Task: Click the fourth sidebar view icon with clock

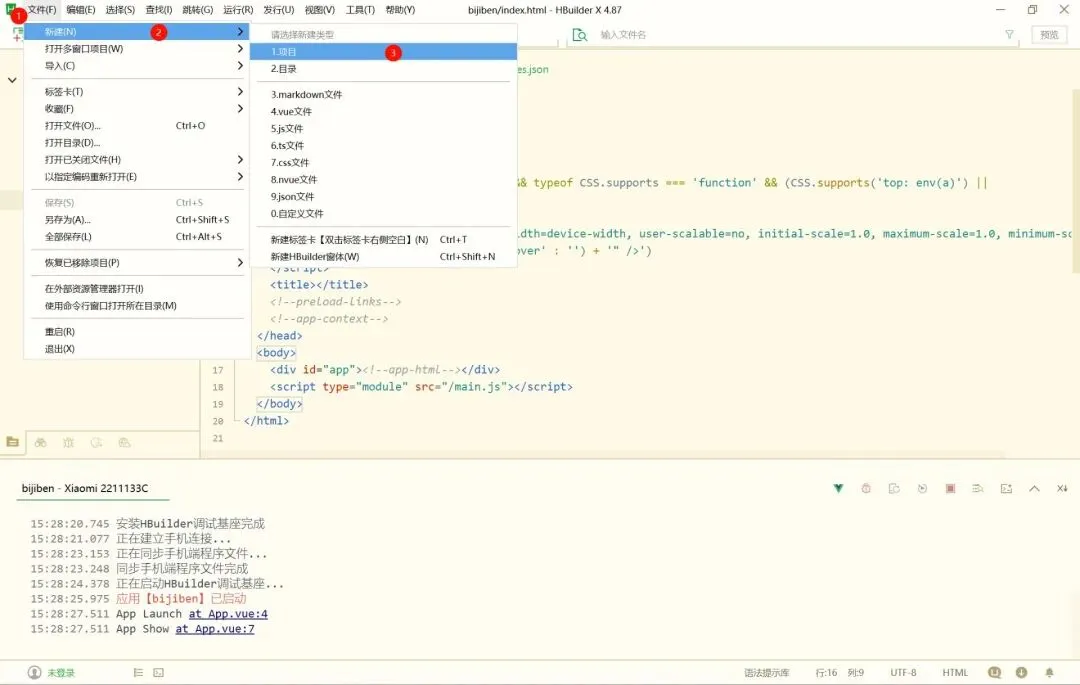Action: coord(96,442)
